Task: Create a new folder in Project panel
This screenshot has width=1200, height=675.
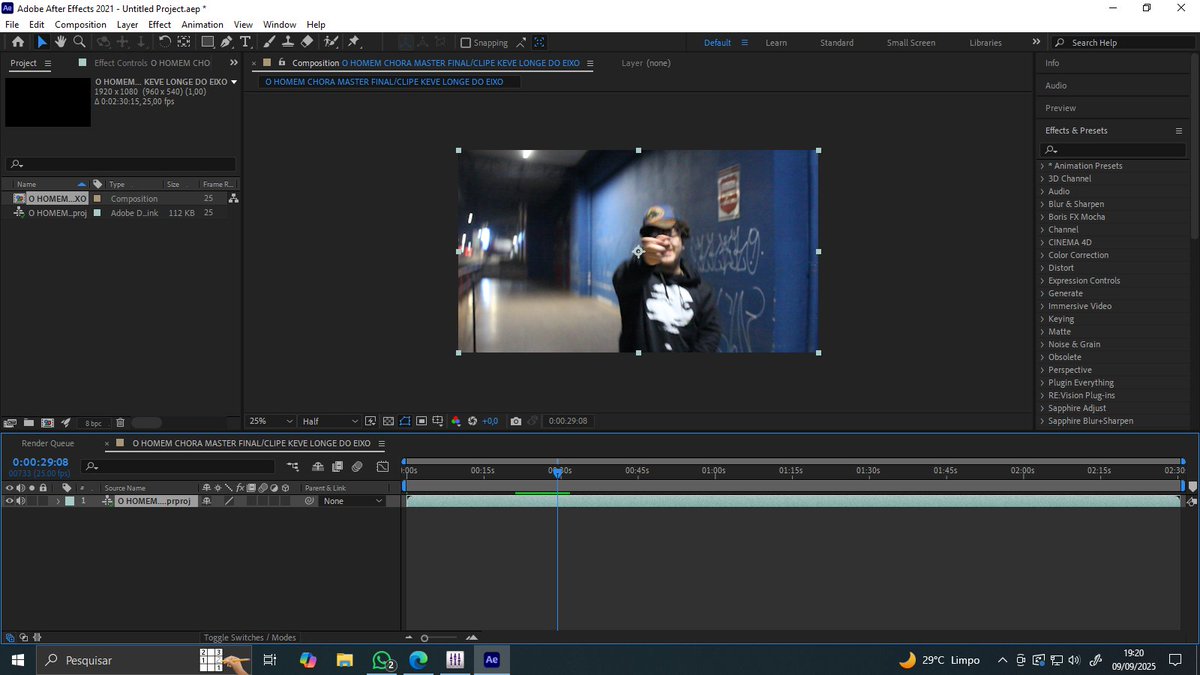Action: [x=28, y=423]
